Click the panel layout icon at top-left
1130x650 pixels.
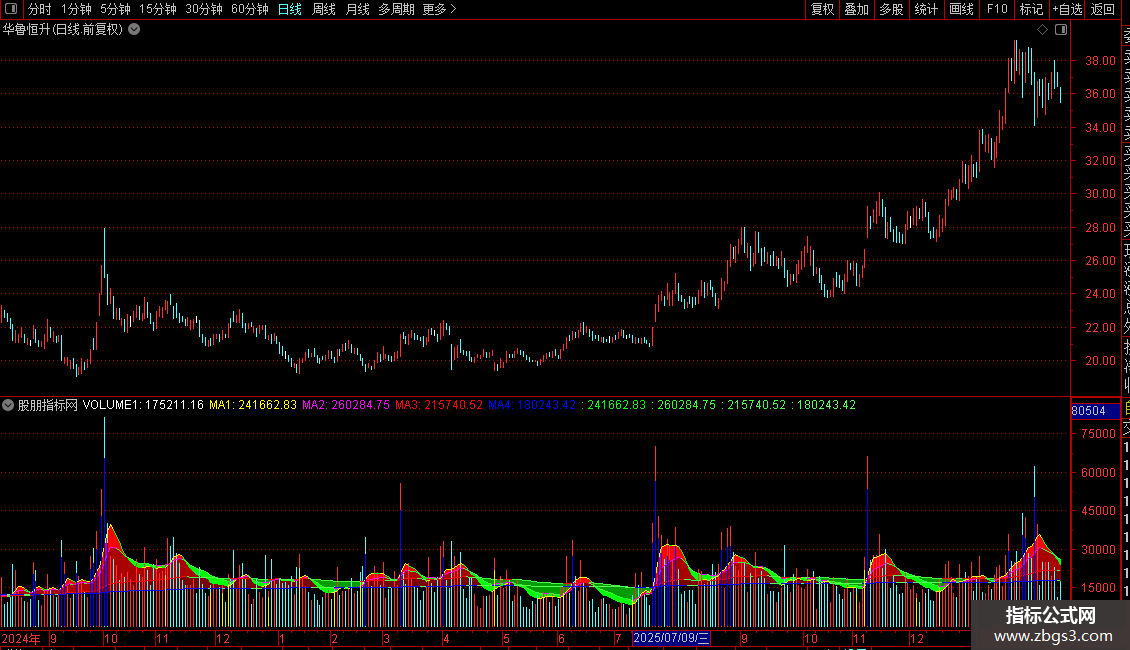click(x=11, y=9)
